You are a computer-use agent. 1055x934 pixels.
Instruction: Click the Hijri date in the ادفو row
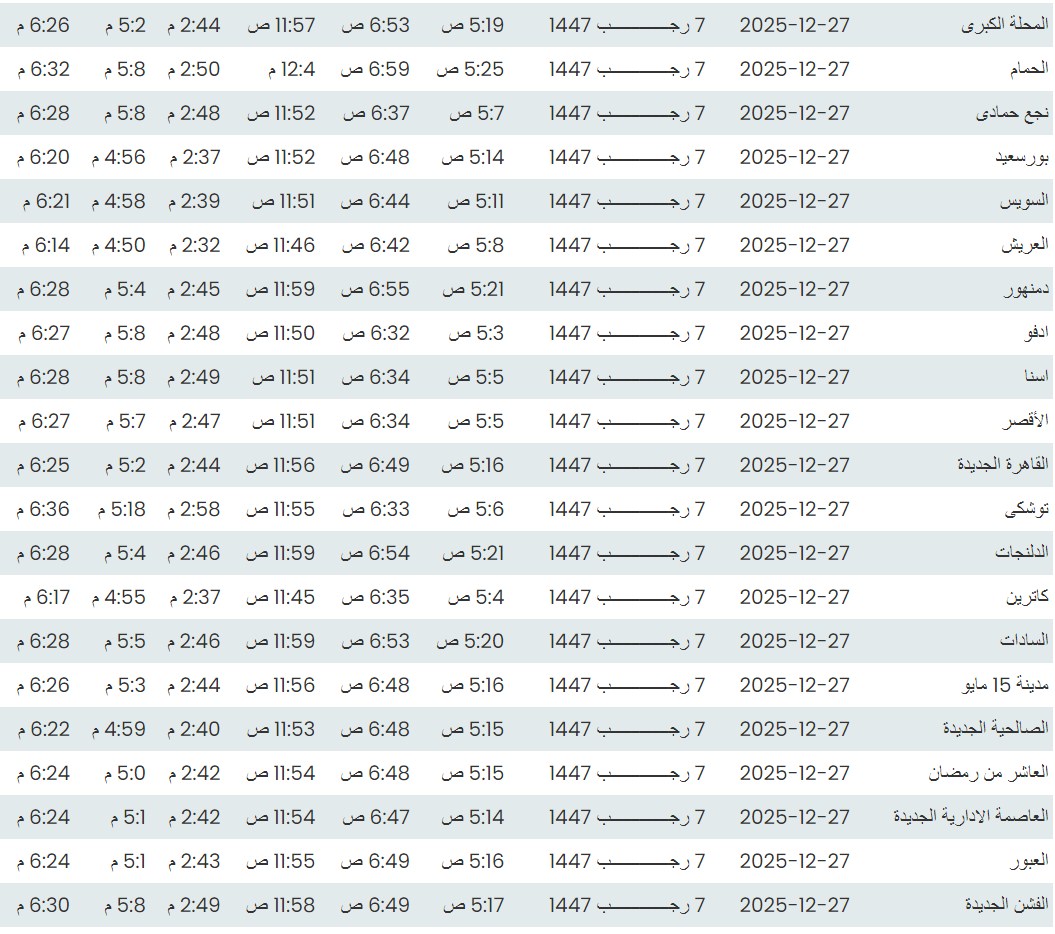(626, 333)
